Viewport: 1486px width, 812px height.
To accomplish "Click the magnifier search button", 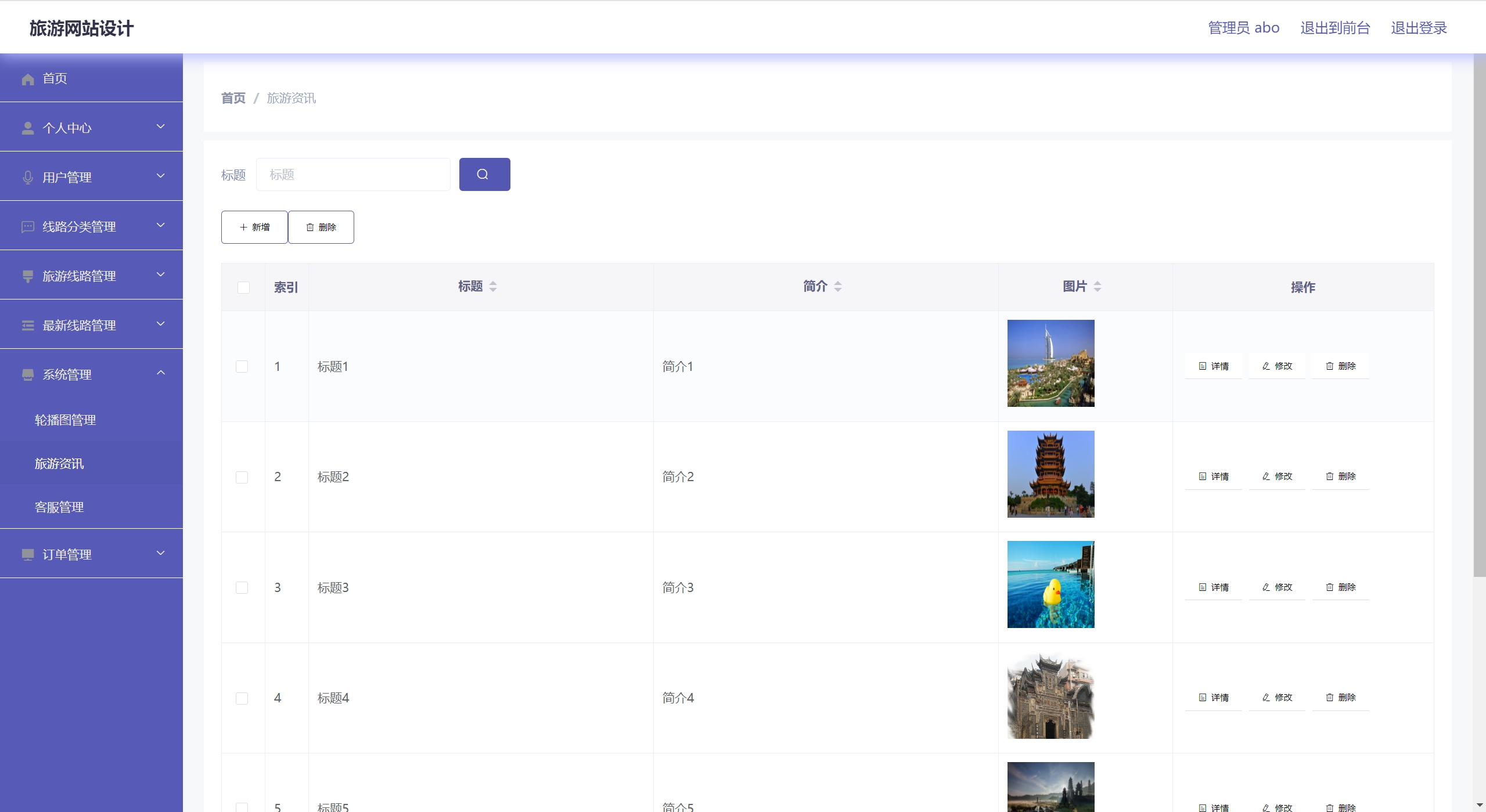I will (484, 174).
